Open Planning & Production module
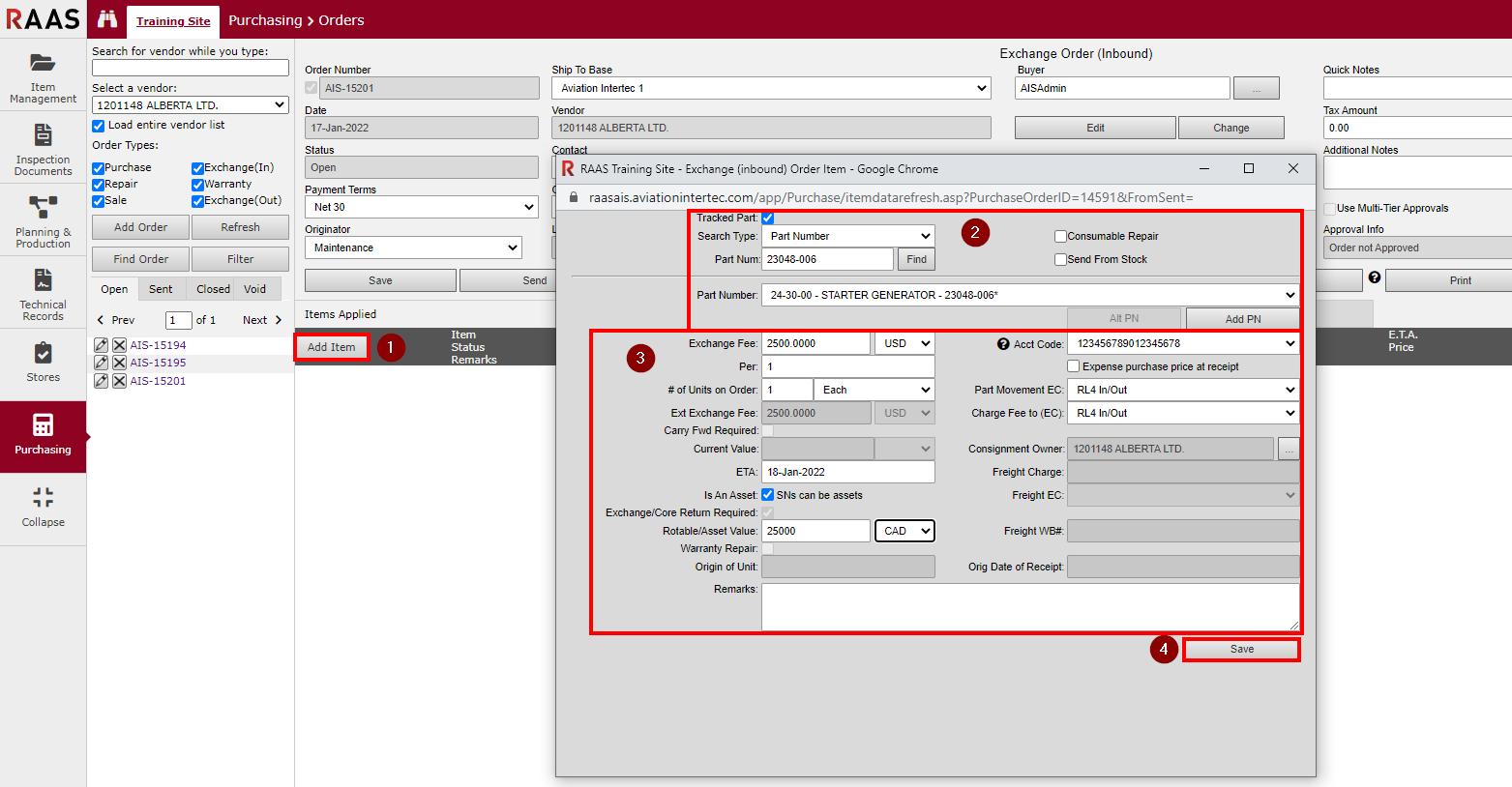 (43, 222)
